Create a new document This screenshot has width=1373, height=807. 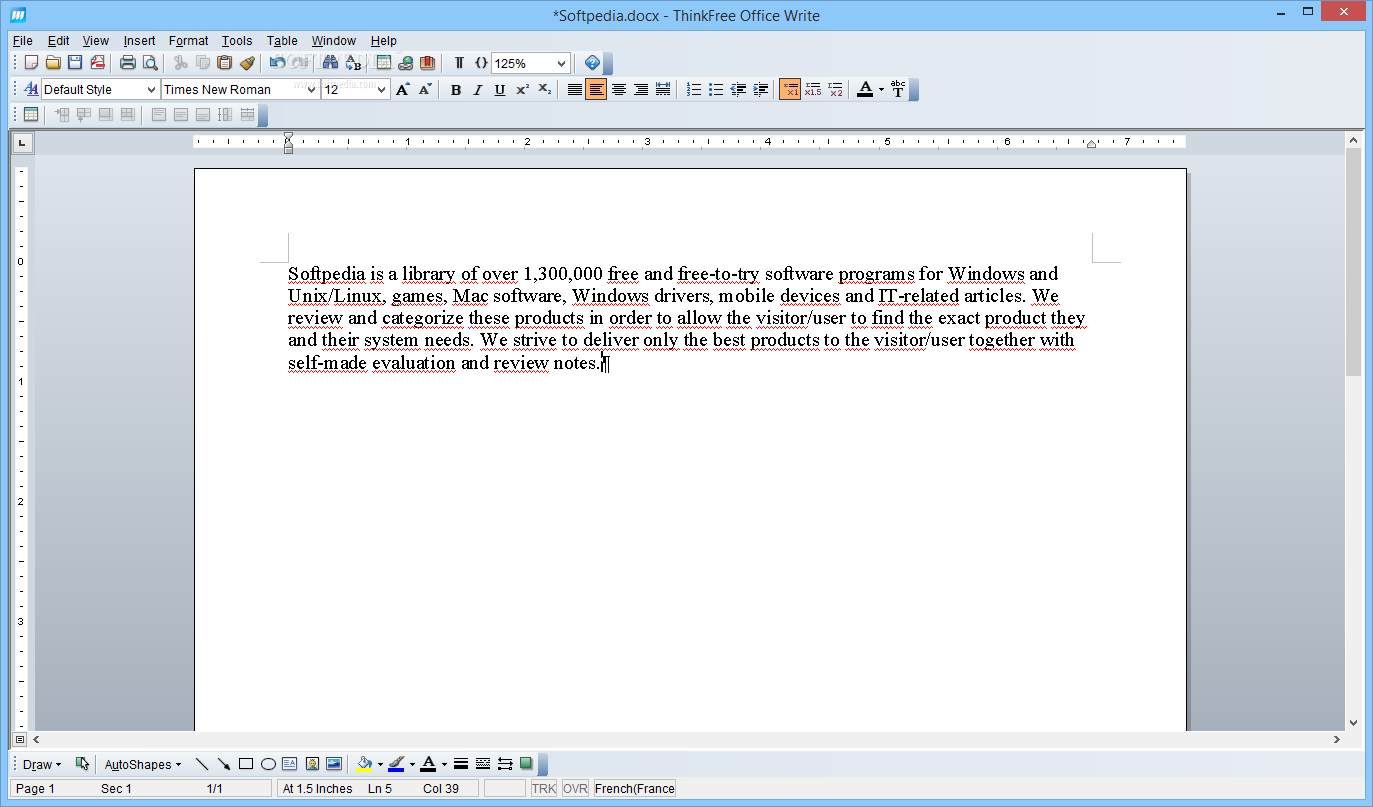pyautogui.click(x=32, y=63)
